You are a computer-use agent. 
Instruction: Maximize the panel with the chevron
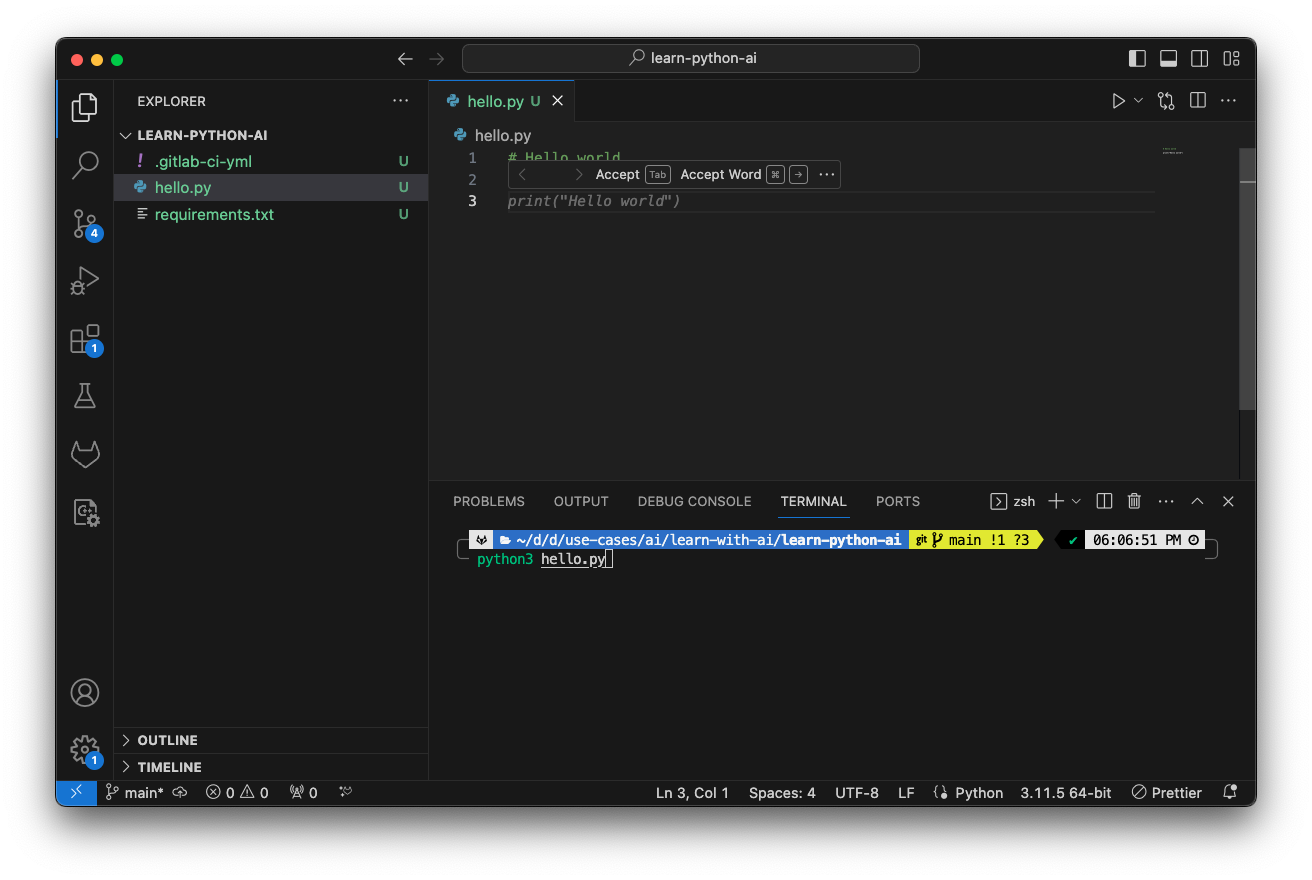pyautogui.click(x=1197, y=500)
